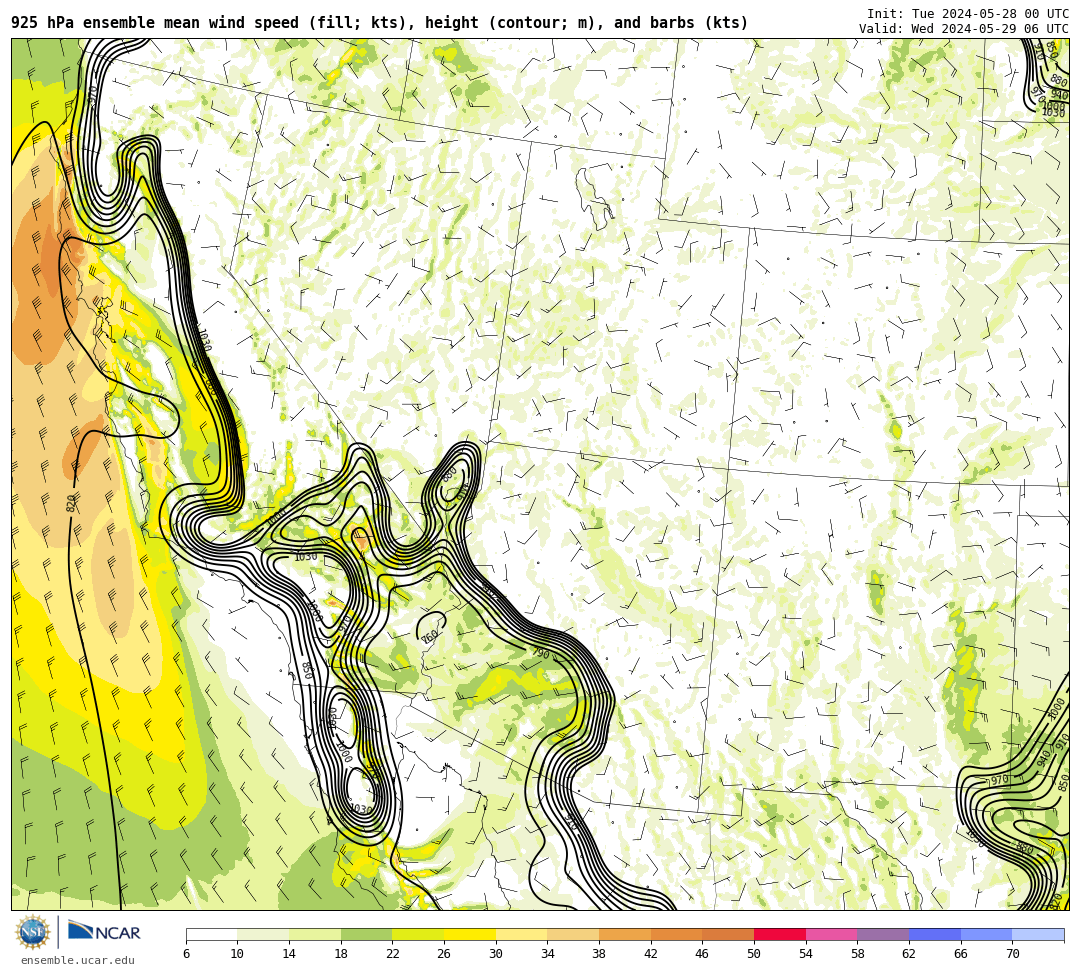Click the red 50-54 kts color swatch

tap(780, 934)
